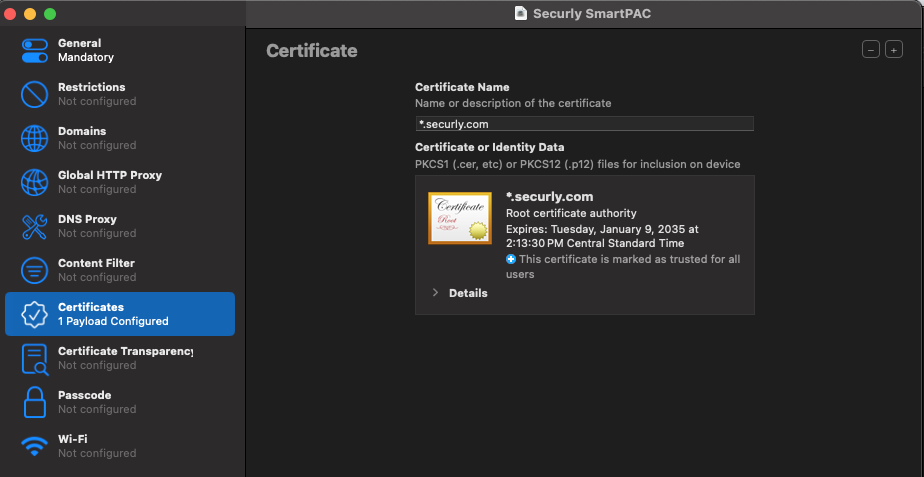924x477 pixels.
Task: Click the marked as trusted text
Action: point(623,267)
